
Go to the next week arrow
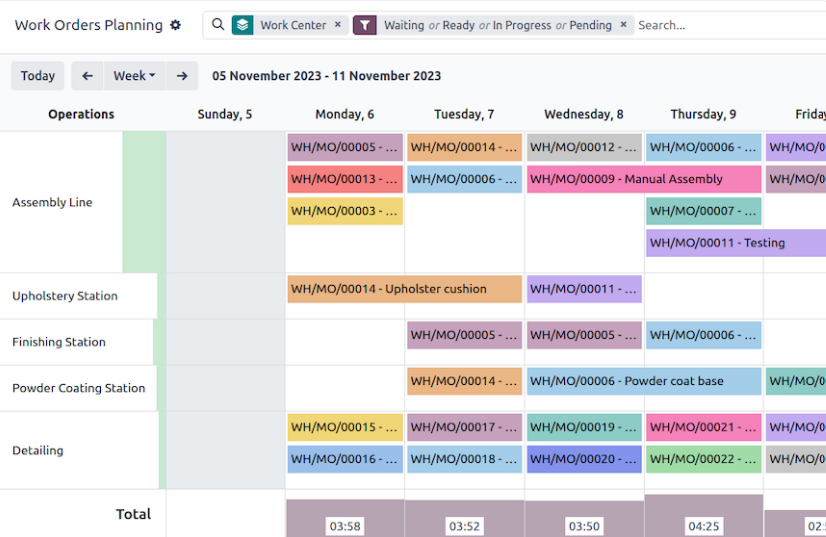182,76
